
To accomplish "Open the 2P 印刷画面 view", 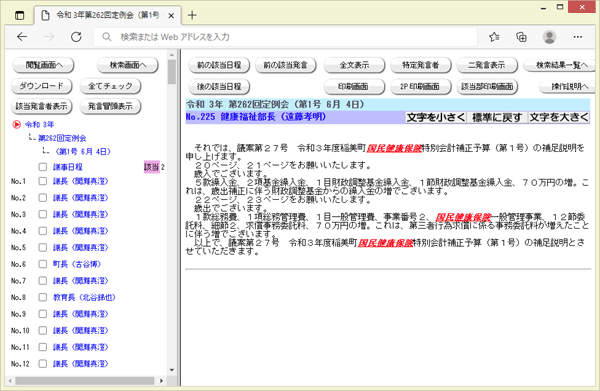I will click(x=421, y=86).
